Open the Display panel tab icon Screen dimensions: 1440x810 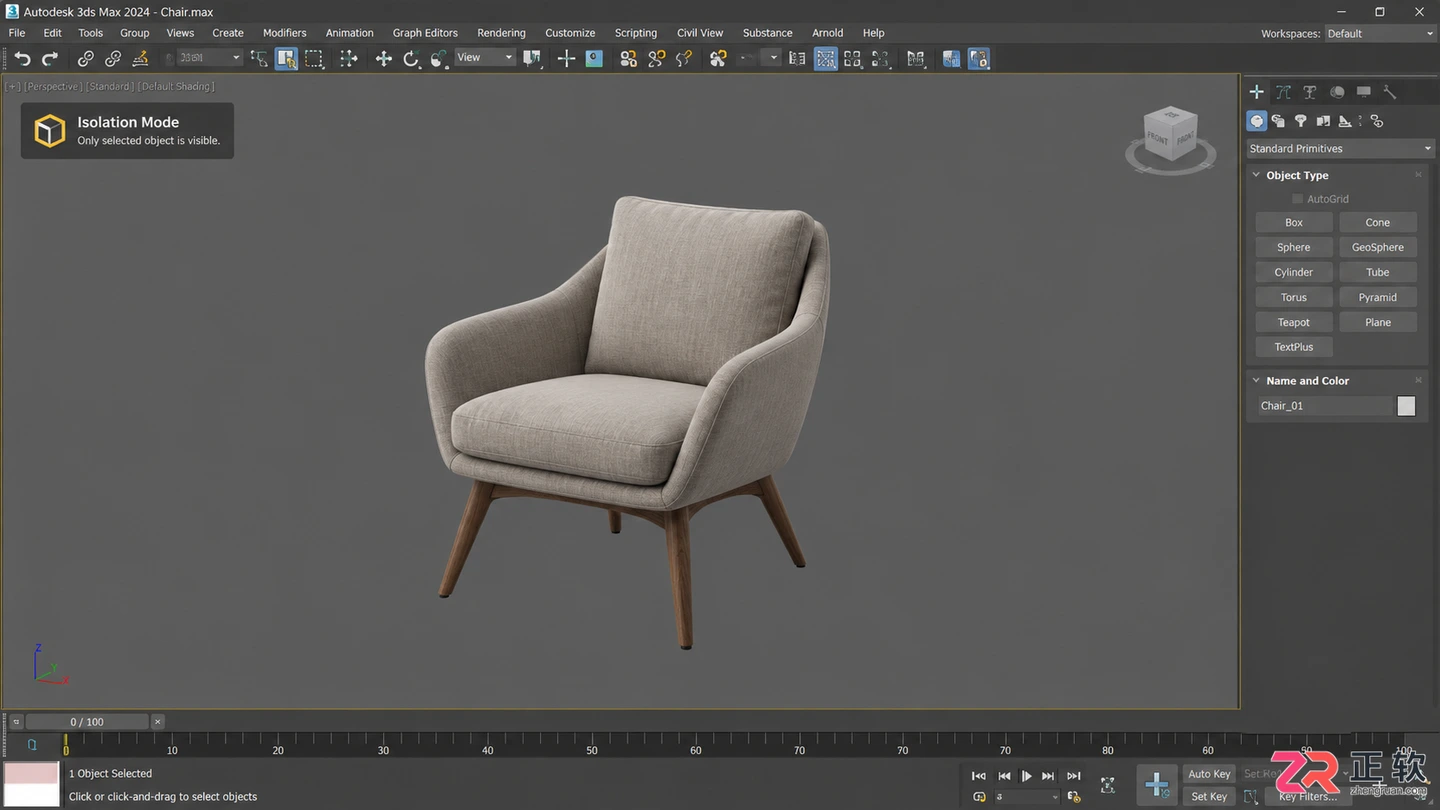[x=1363, y=92]
